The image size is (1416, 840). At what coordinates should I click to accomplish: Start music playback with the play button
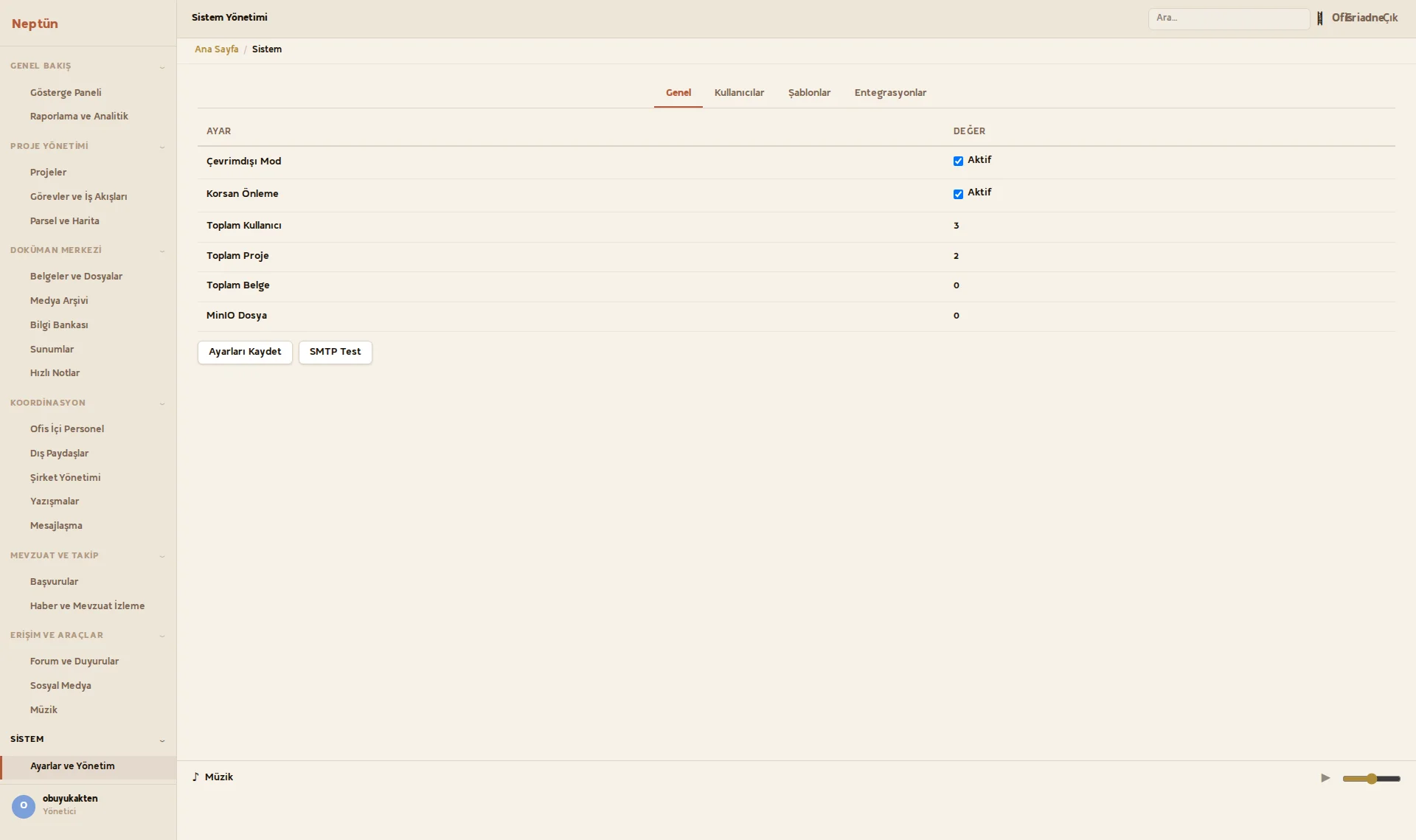(x=1325, y=778)
